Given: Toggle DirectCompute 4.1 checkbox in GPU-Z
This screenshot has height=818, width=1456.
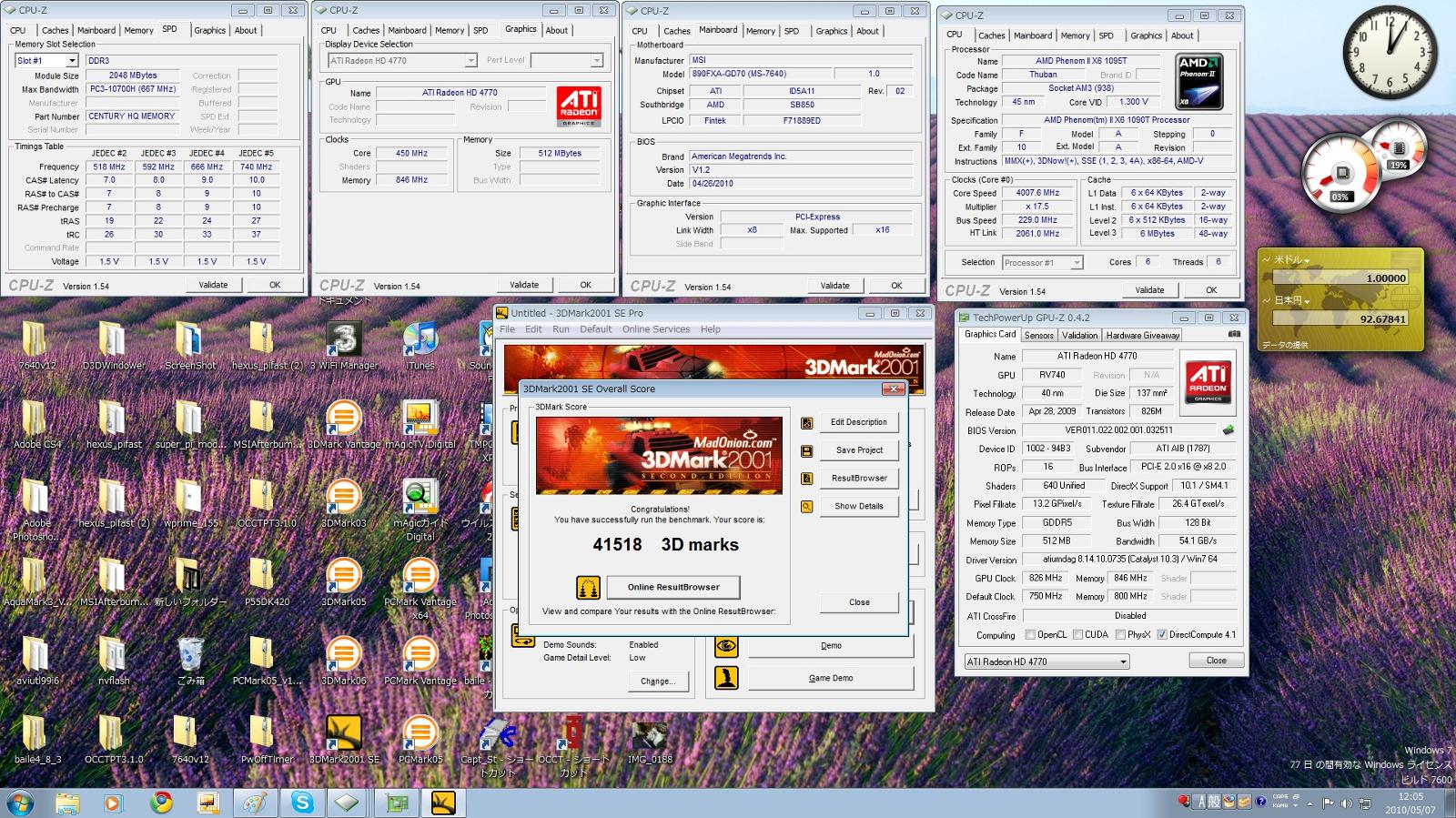Looking at the screenshot, I should 1162,635.
